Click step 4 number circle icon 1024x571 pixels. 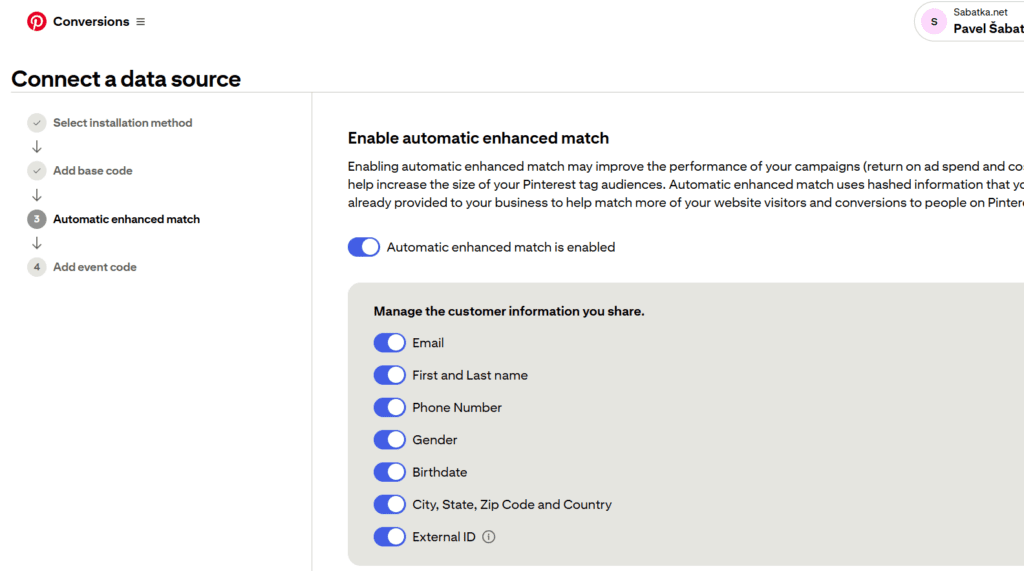coord(37,267)
